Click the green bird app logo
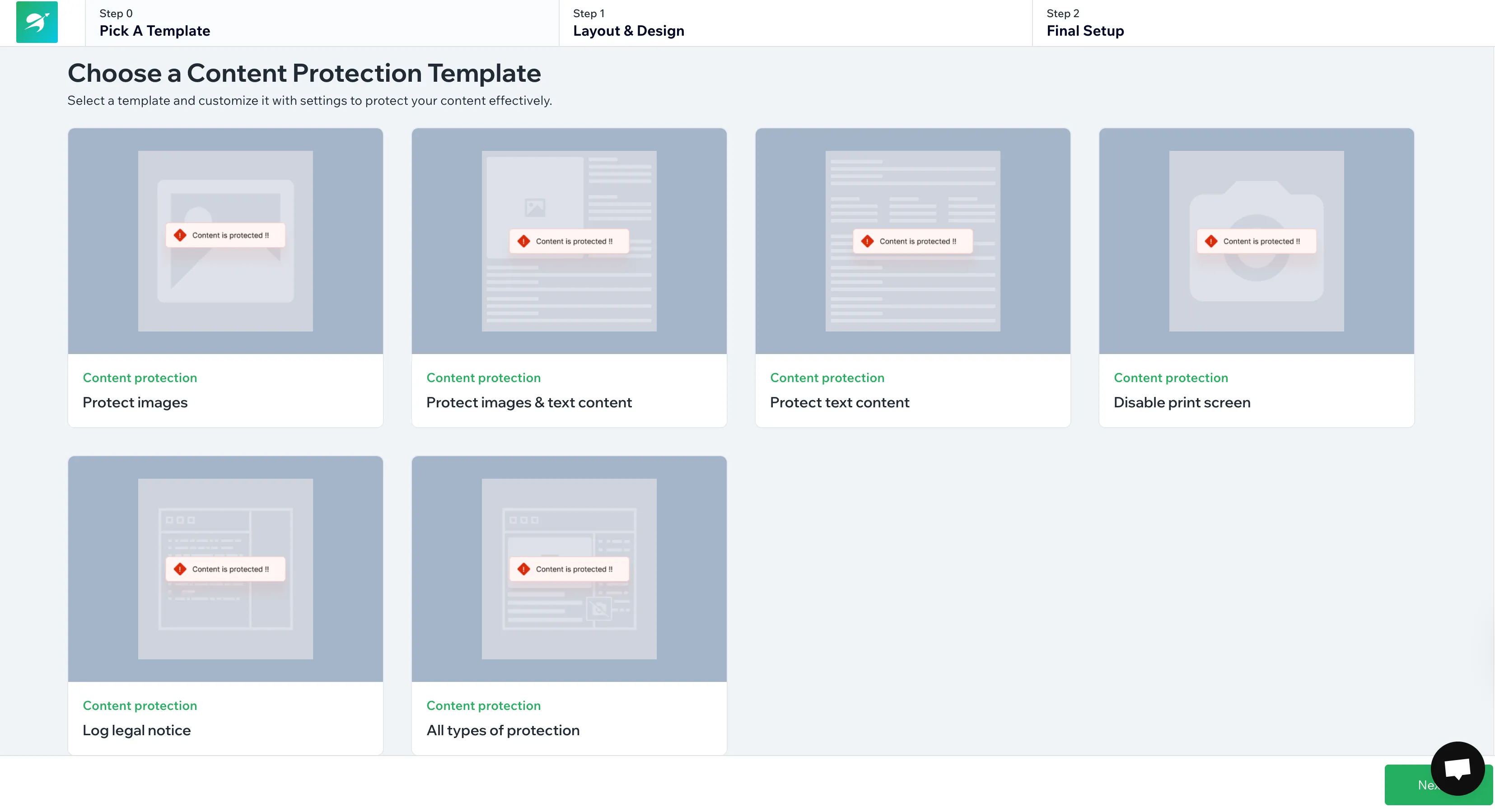This screenshot has width=1495, height=812. (37, 22)
